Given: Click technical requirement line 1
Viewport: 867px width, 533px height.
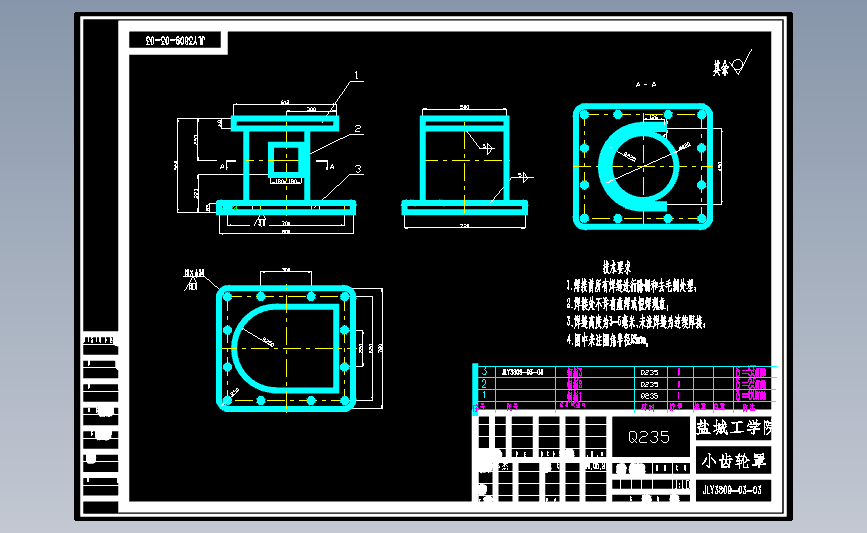Looking at the screenshot, I should [631, 286].
